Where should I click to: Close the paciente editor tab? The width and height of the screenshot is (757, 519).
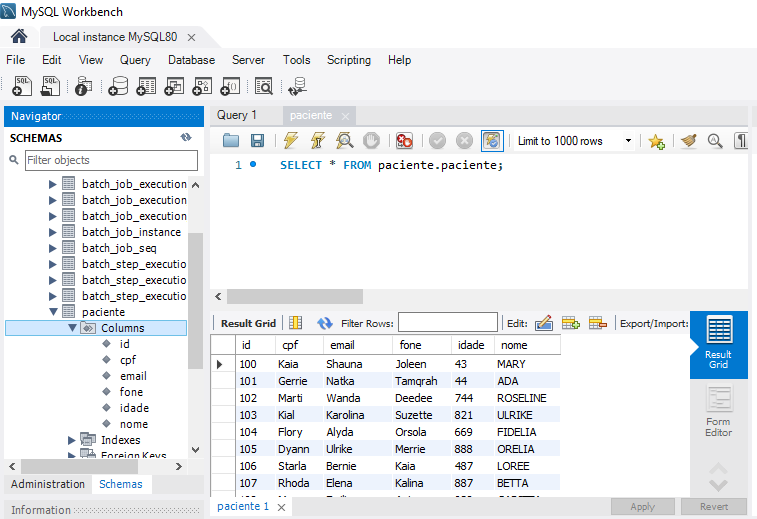(345, 116)
